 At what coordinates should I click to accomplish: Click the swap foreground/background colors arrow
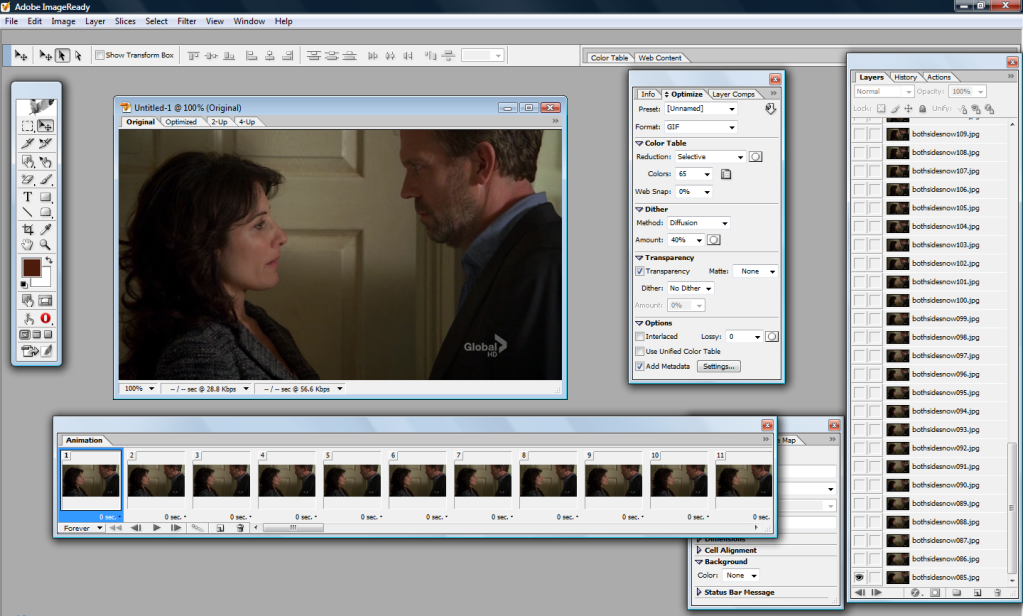click(x=49, y=260)
